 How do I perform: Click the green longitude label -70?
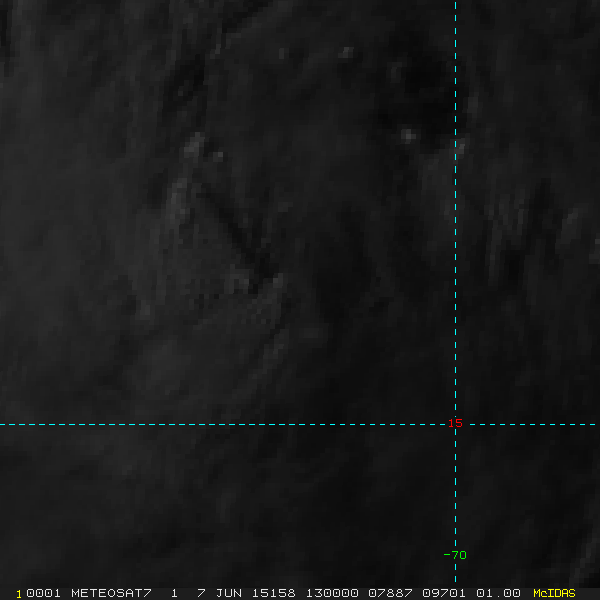coord(455,555)
